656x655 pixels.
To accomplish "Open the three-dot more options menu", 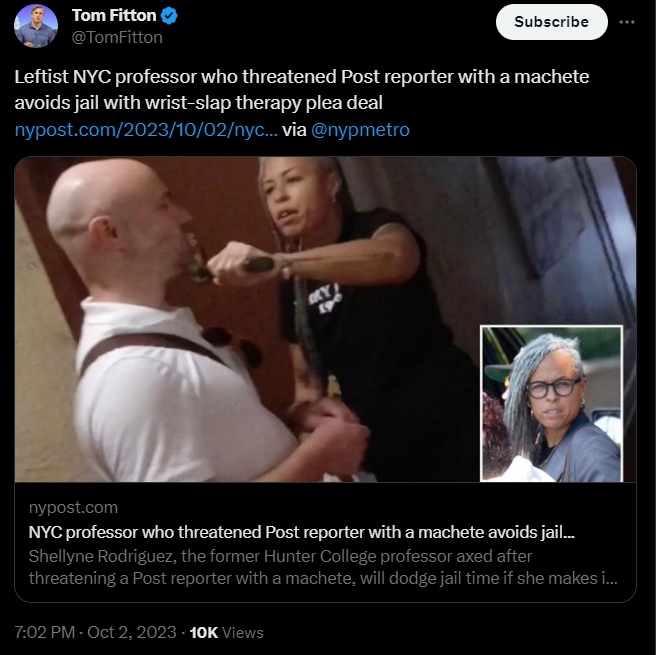I will tap(626, 22).
